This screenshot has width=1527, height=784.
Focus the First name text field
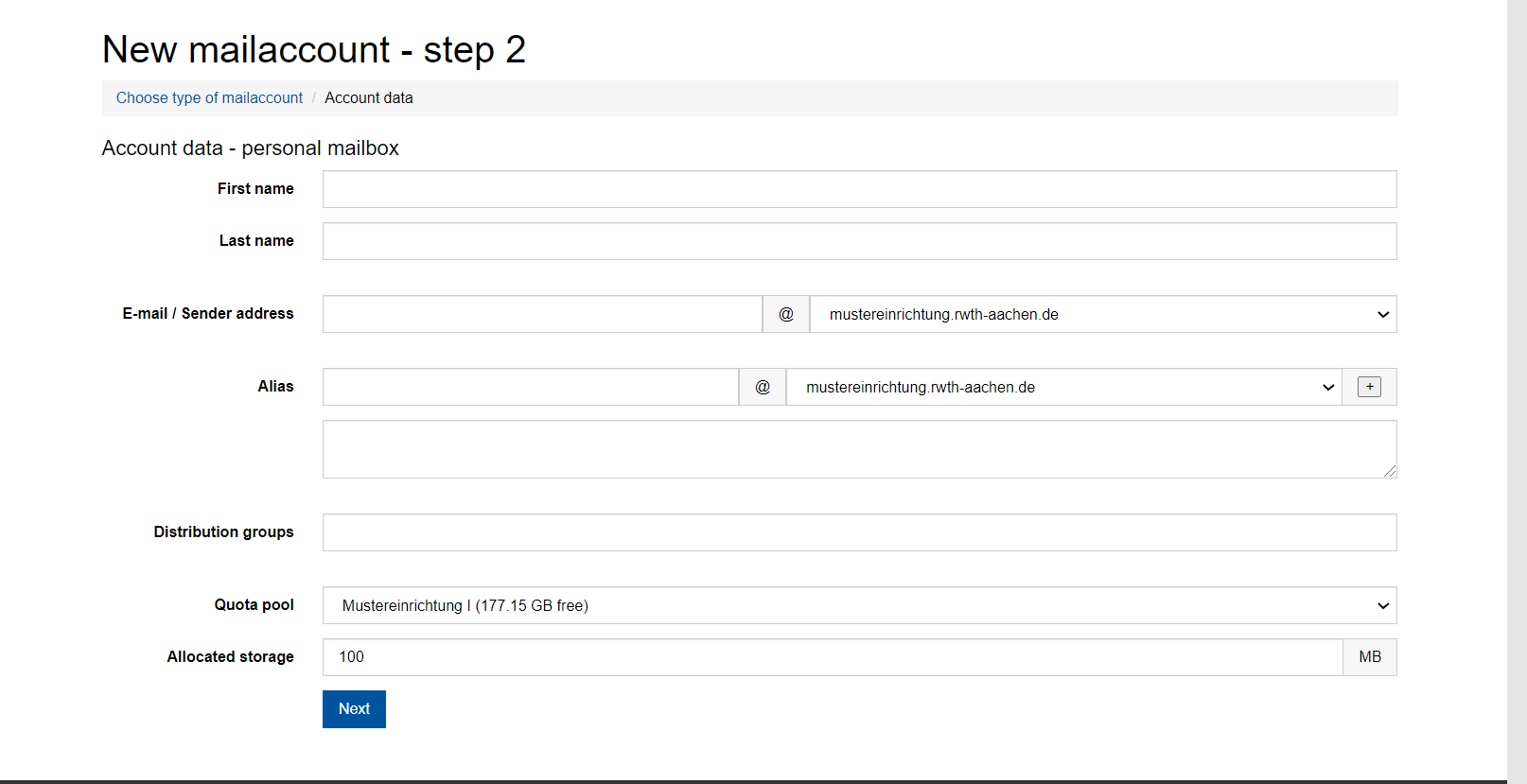859,189
